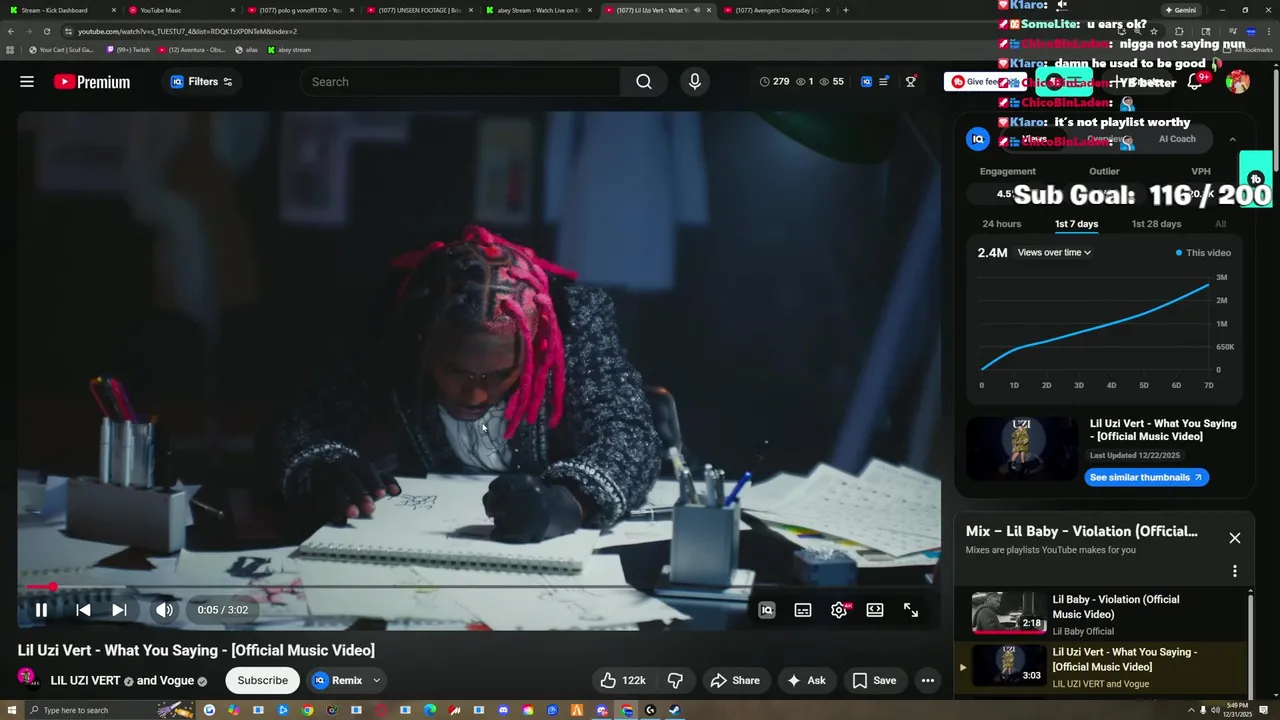Image resolution: width=1280 pixels, height=720 pixels.
Task: Toggle subtitles/closed captions button
Action: click(803, 610)
